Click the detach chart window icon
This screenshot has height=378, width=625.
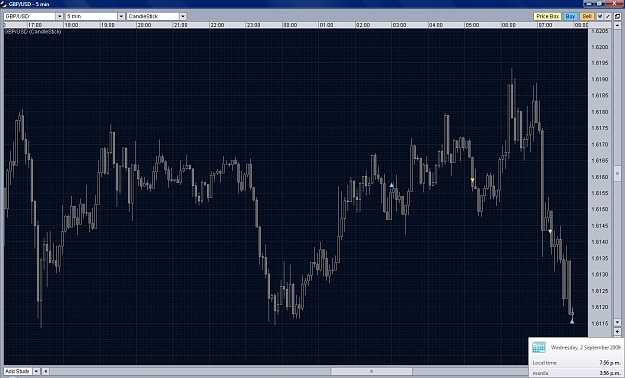click(617, 16)
